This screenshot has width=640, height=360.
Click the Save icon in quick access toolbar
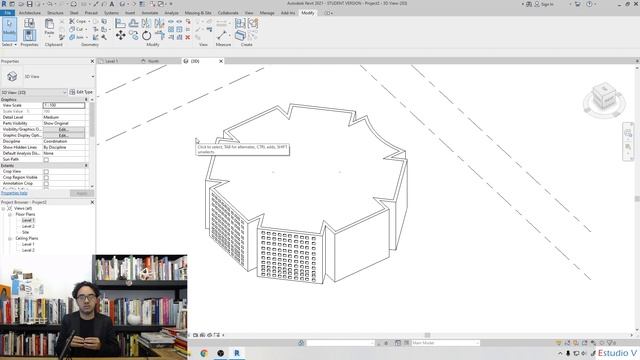(29, 4)
